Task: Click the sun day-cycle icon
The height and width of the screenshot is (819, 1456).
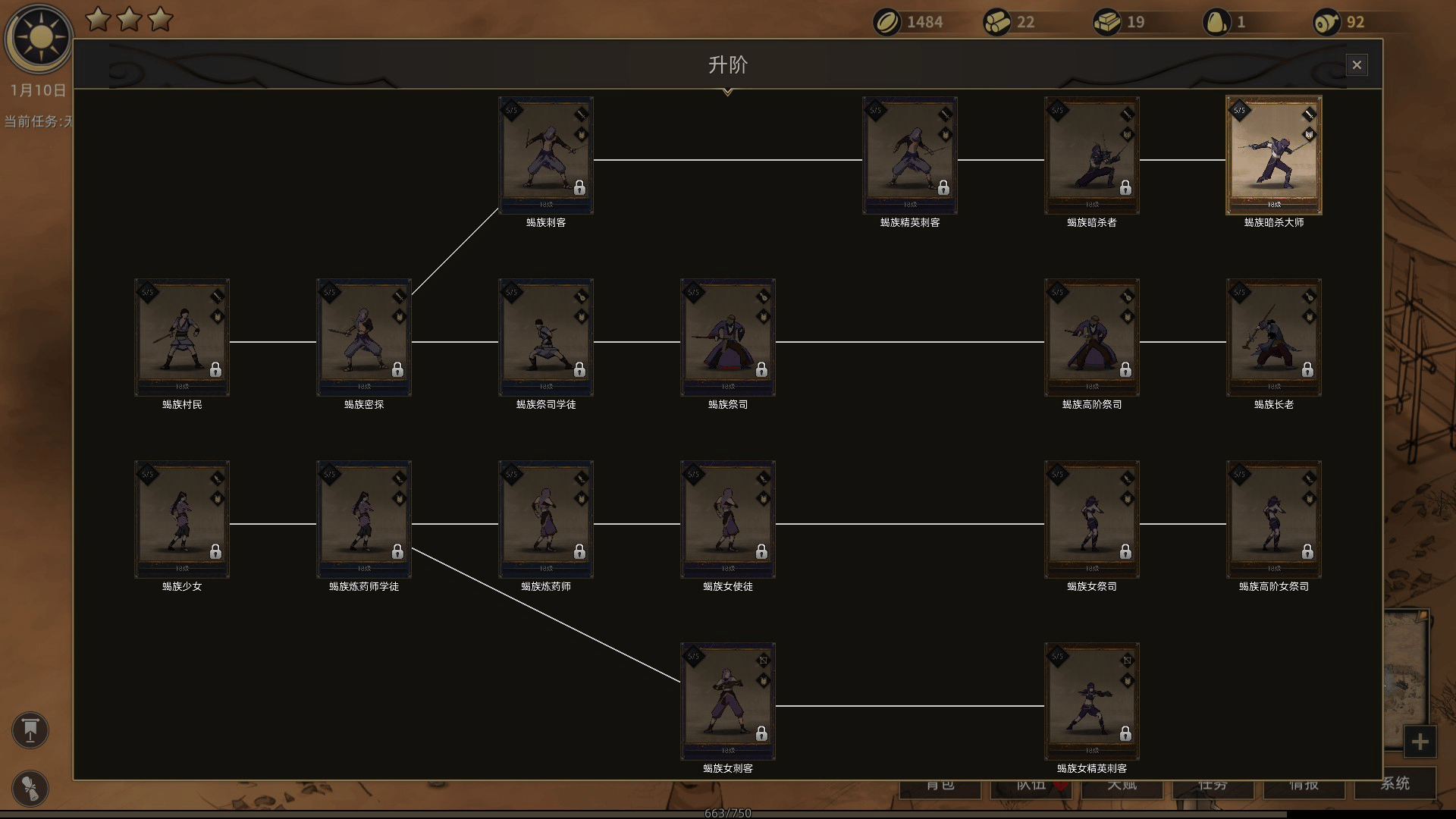Action: click(x=39, y=38)
